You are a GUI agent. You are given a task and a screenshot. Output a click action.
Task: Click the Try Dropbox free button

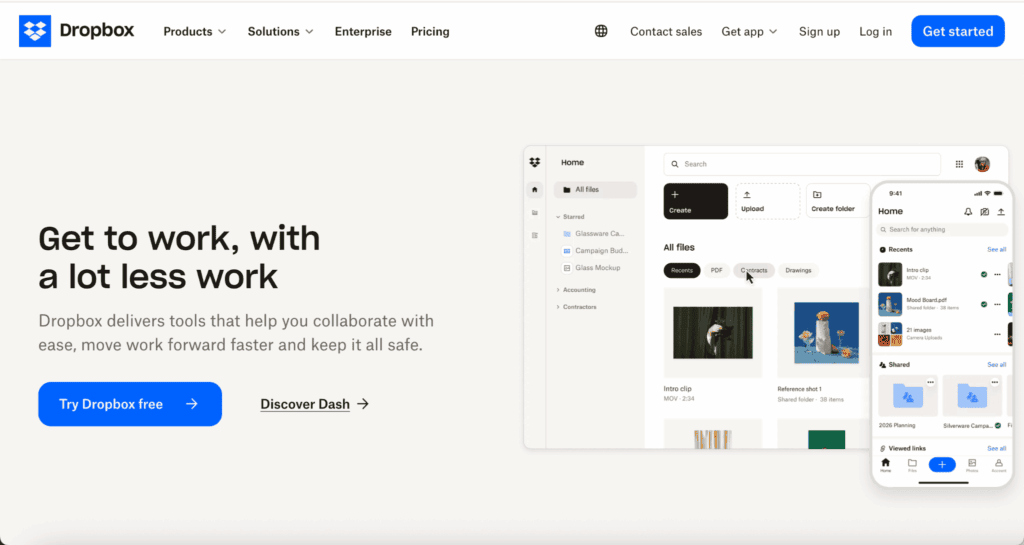[130, 404]
